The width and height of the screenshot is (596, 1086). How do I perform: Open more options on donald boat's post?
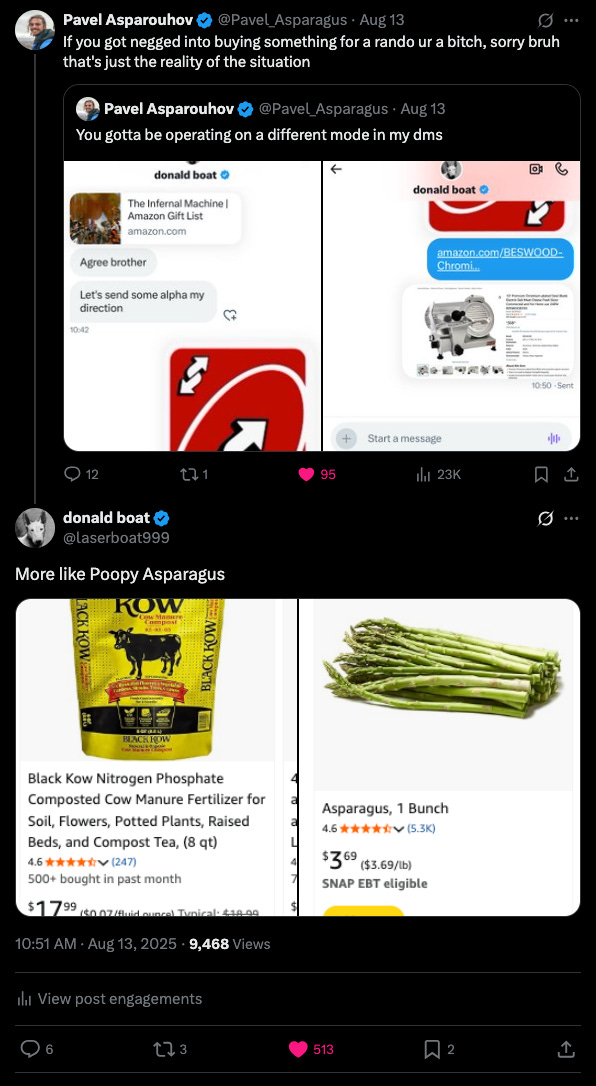(571, 518)
